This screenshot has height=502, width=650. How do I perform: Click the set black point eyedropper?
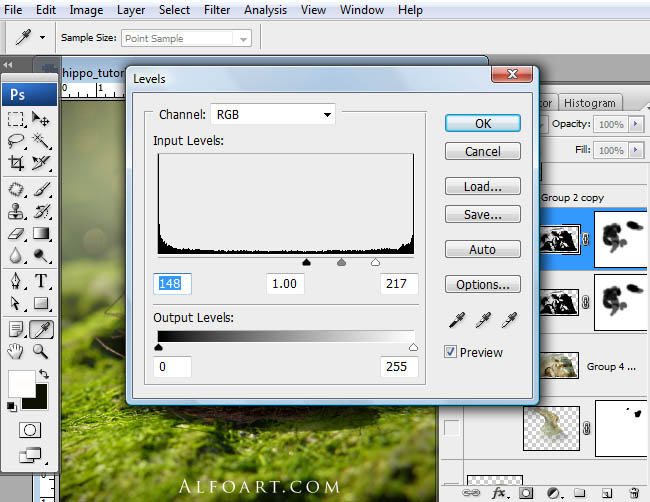click(456, 320)
